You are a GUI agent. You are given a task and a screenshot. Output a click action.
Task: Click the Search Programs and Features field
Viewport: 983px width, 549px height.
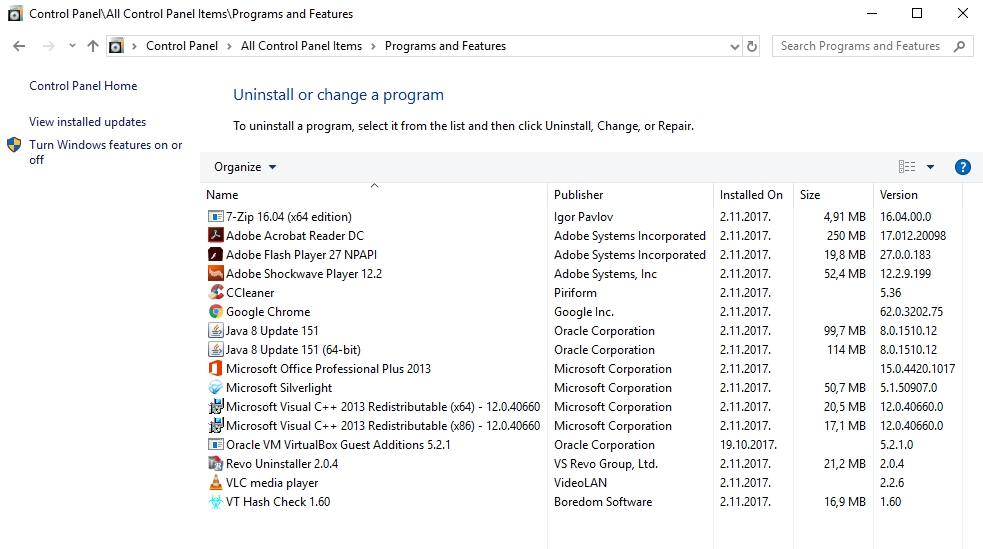tap(860, 46)
